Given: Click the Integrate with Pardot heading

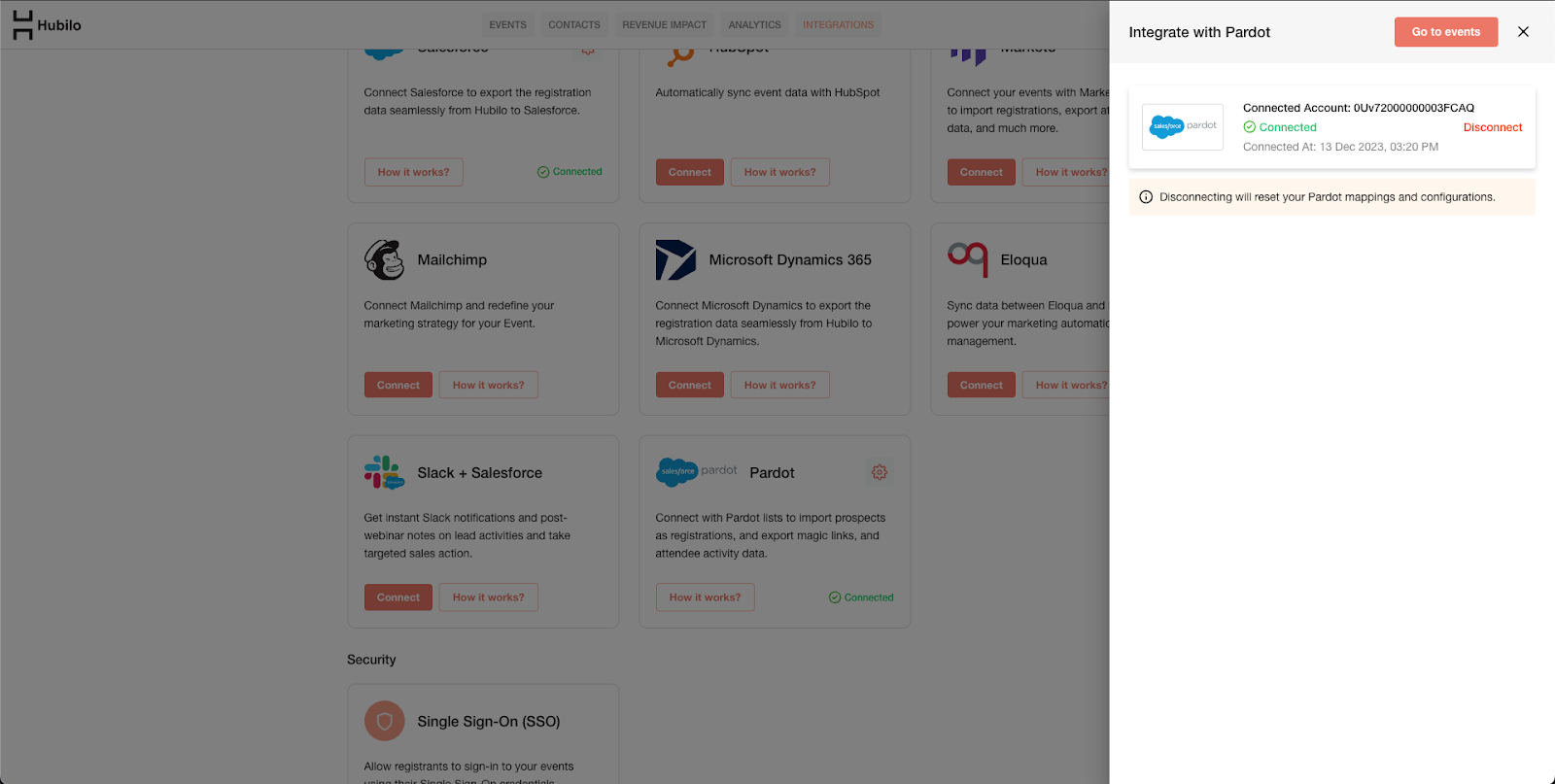Looking at the screenshot, I should (1199, 32).
